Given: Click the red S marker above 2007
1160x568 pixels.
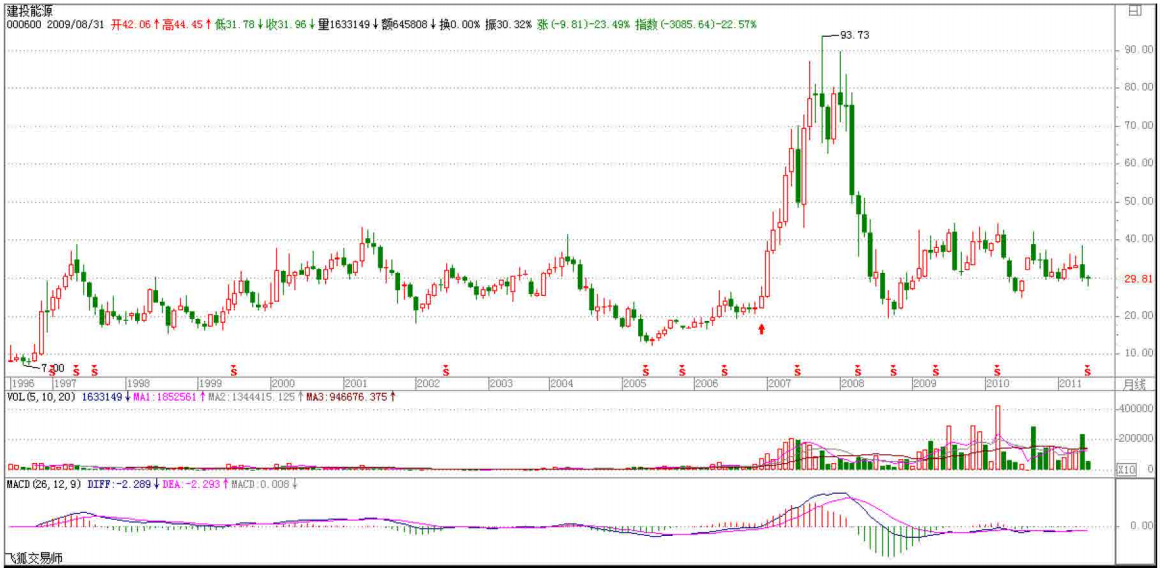Looking at the screenshot, I should pos(797,370).
